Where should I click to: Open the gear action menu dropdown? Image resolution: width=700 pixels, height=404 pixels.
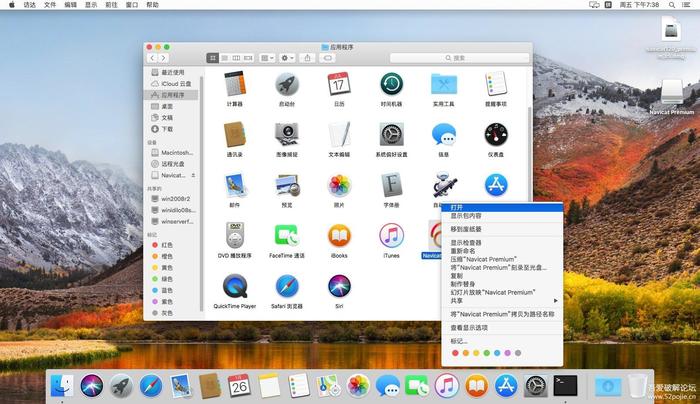(287, 58)
